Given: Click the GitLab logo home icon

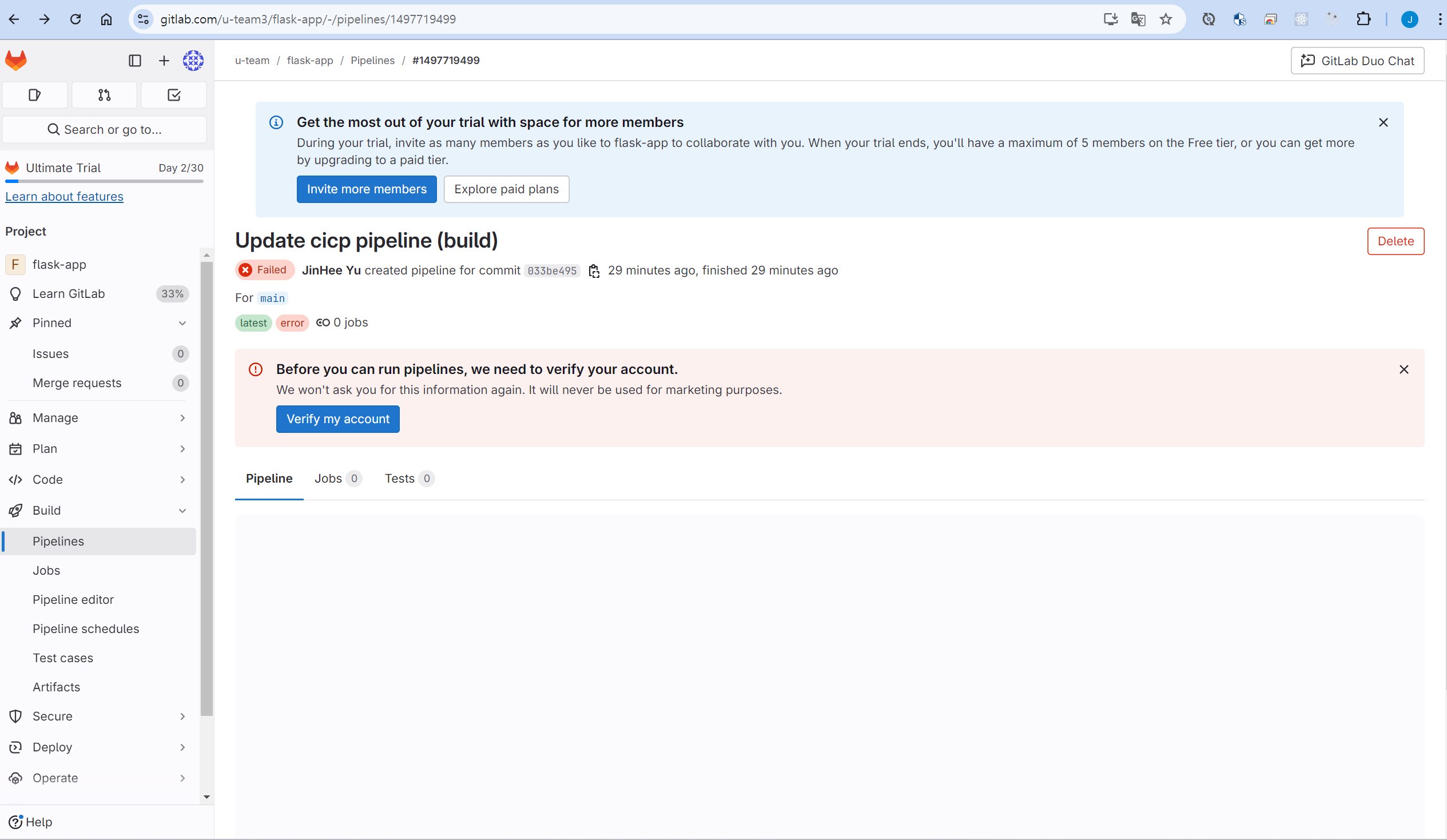Looking at the screenshot, I should (16, 60).
